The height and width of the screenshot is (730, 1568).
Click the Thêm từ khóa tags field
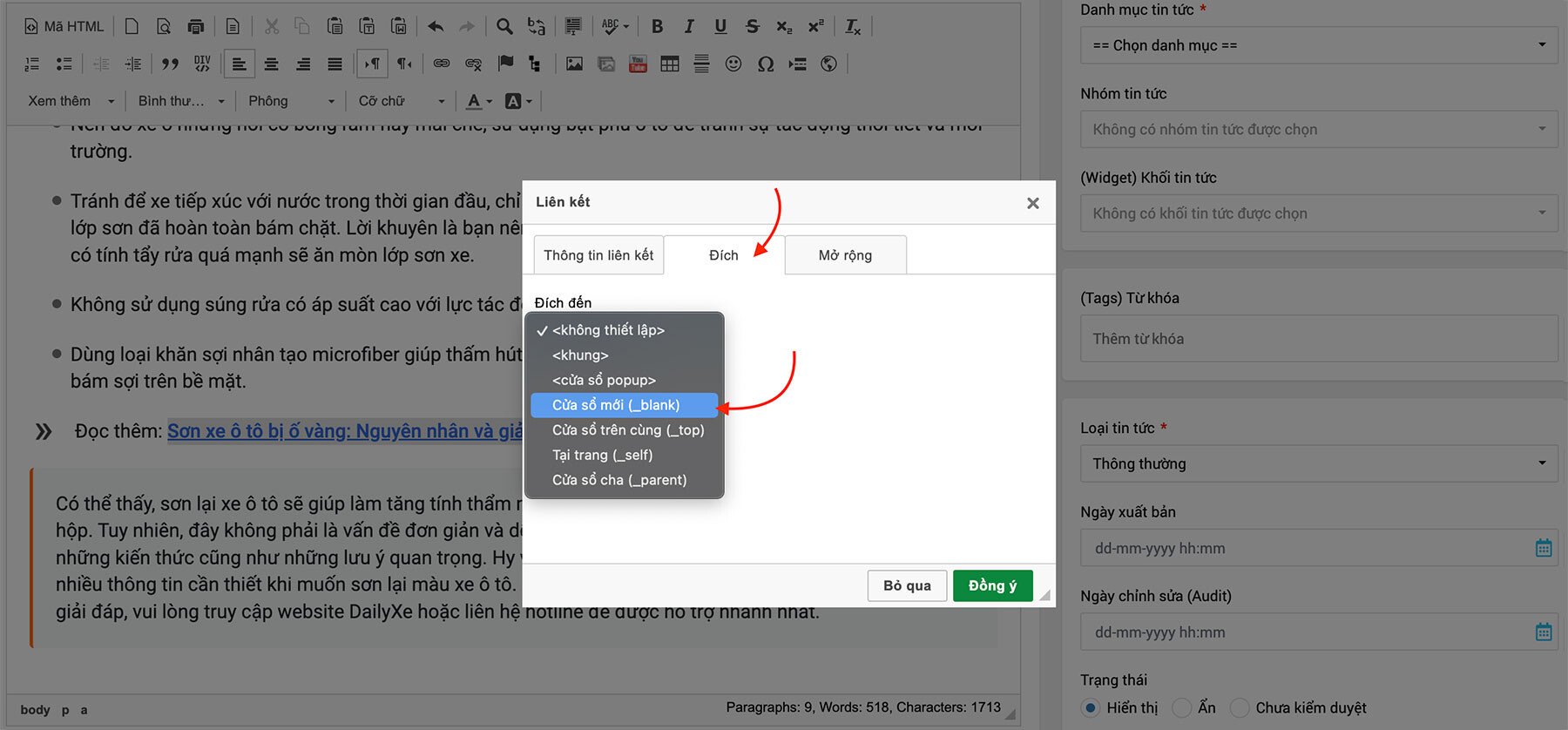tap(1318, 339)
